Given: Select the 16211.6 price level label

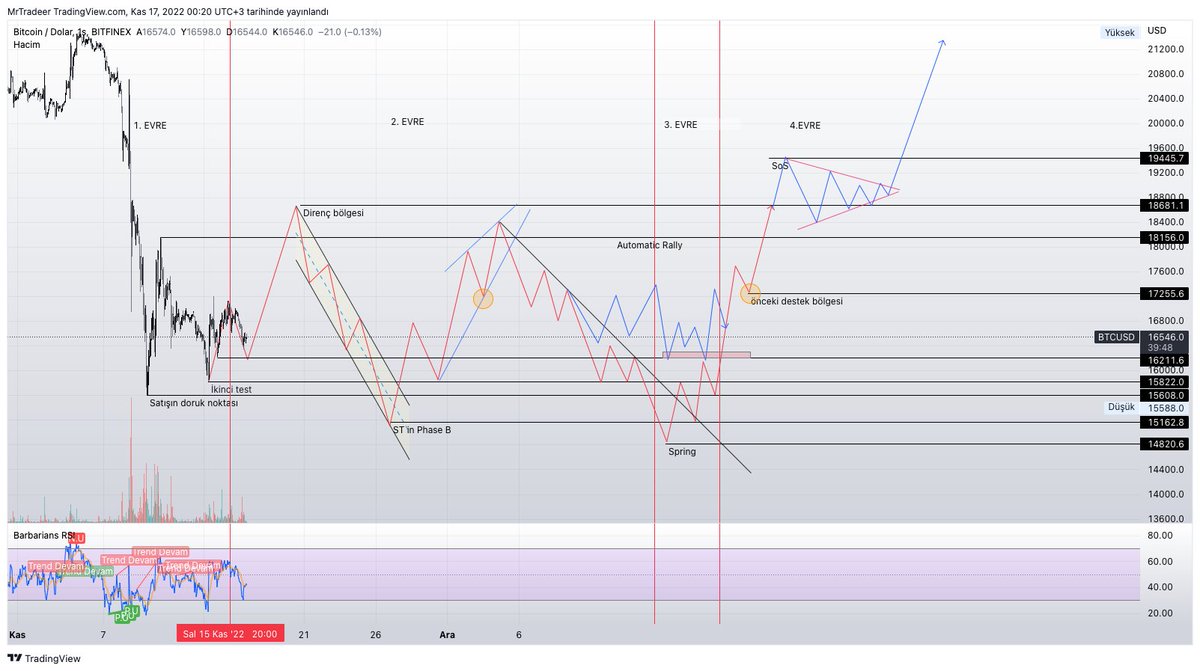Looking at the screenshot, I should point(1166,359).
